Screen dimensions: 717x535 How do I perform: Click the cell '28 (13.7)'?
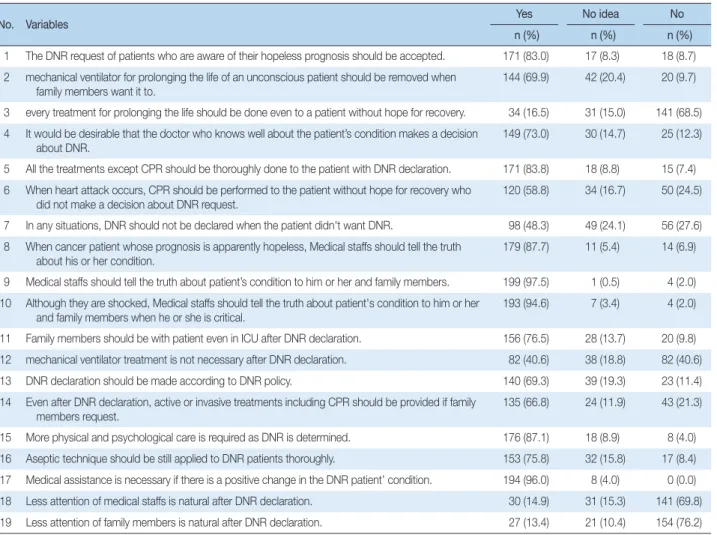[x=605, y=338]
